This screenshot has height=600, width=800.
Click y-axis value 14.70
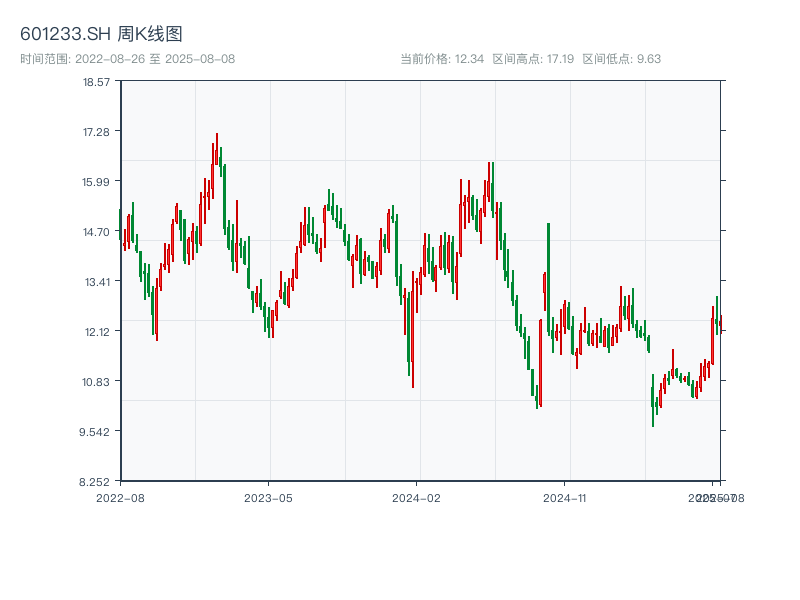pos(96,232)
